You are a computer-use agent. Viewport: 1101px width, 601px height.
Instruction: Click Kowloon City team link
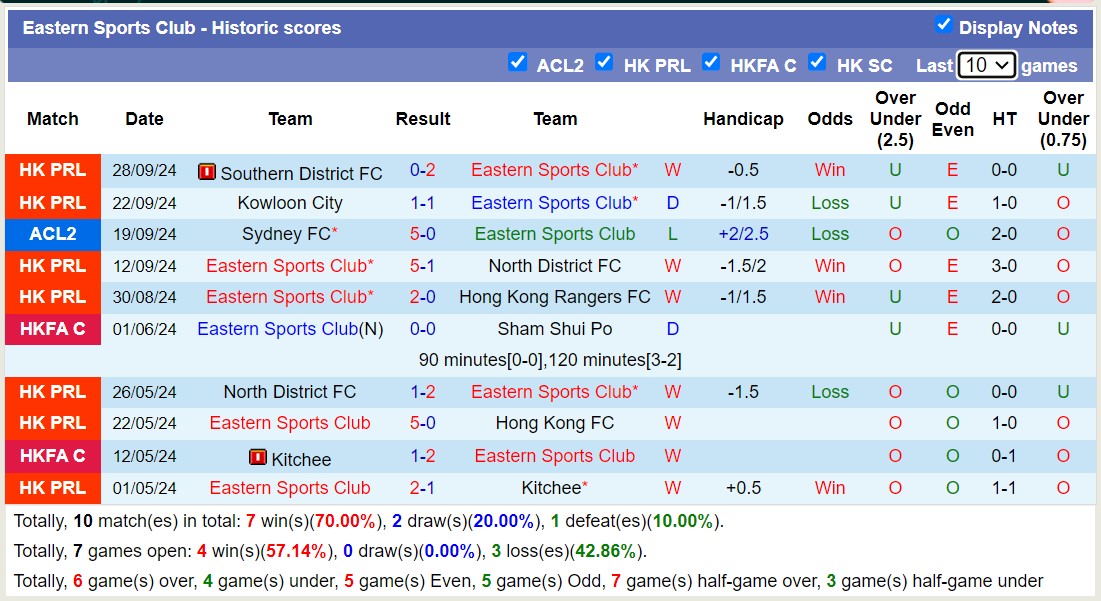[290, 203]
